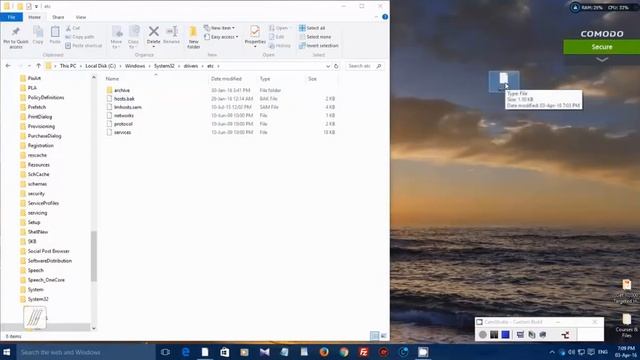Click the Cut command
This screenshot has height=360, width=640.
(73, 28)
